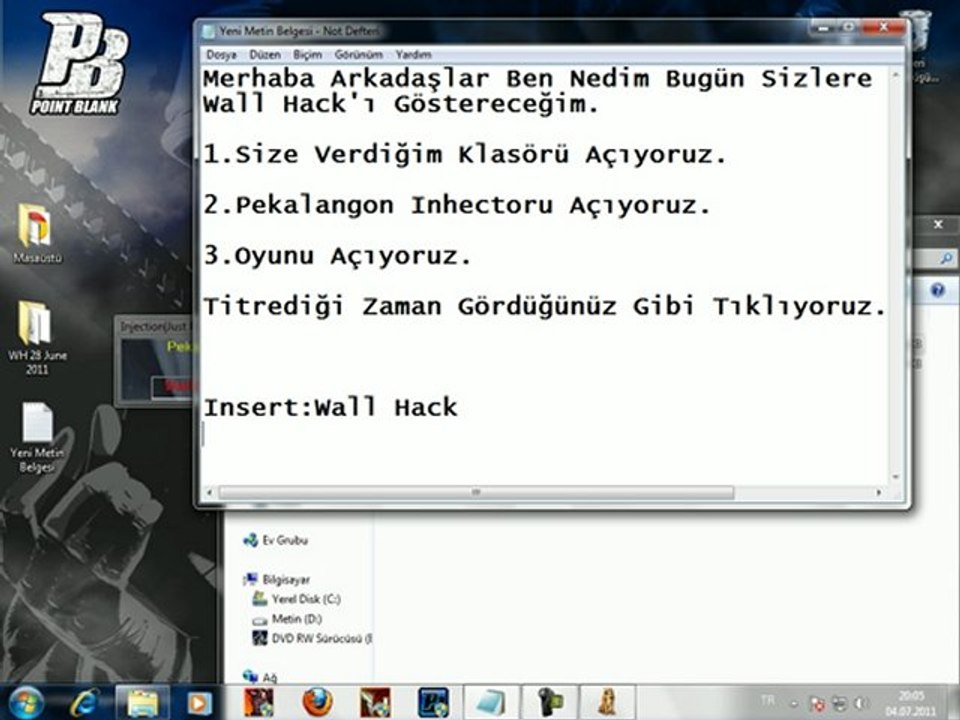Image resolution: width=960 pixels, height=720 pixels.
Task: Open Windows Media Player from the taskbar
Action: pos(198,702)
